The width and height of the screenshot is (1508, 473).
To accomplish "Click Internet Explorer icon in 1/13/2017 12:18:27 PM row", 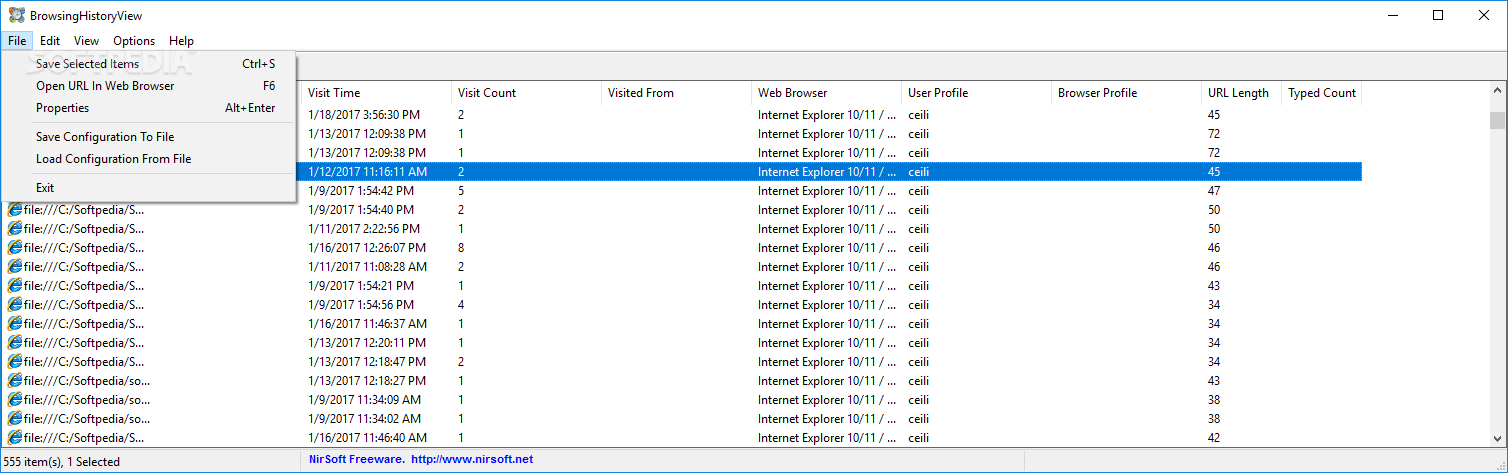I will click(15, 381).
